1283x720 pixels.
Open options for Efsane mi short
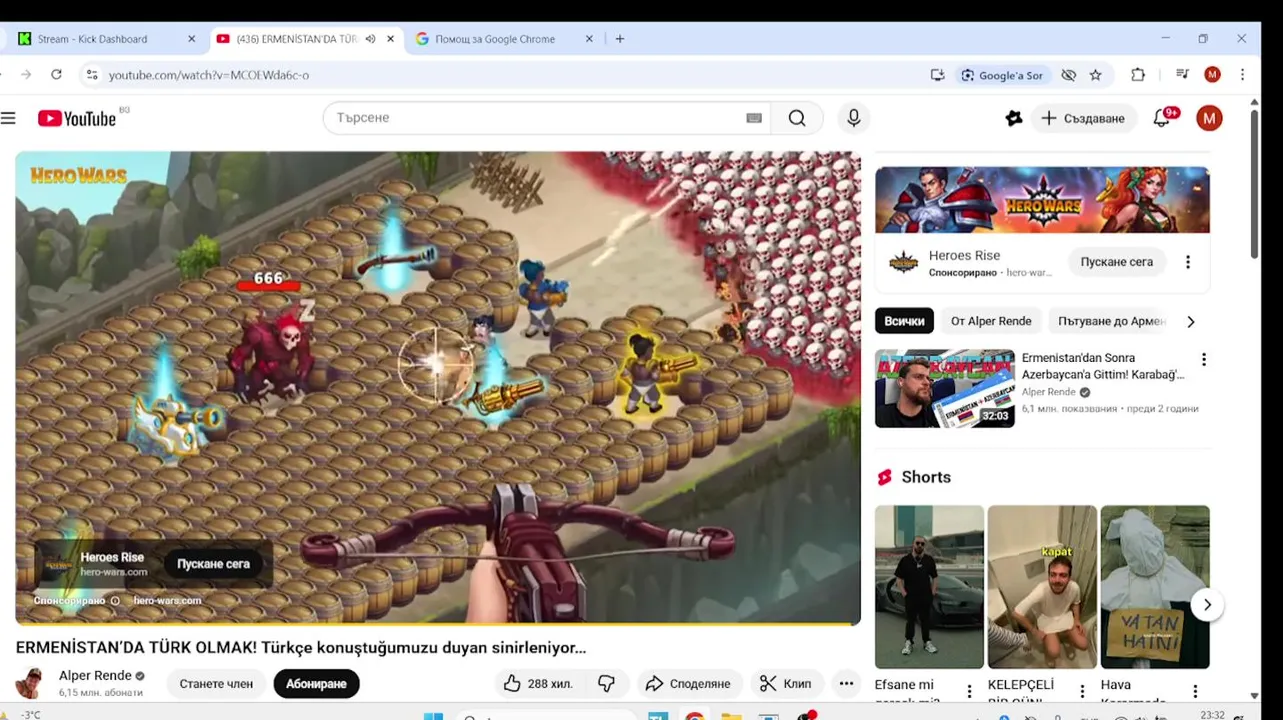tap(969, 691)
